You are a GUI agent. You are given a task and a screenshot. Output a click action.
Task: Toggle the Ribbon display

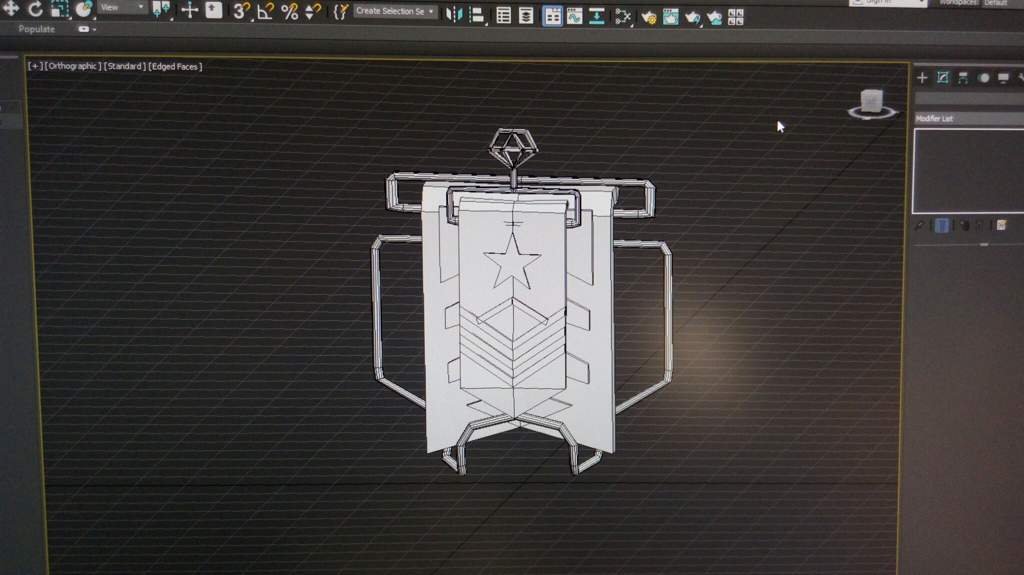point(552,16)
